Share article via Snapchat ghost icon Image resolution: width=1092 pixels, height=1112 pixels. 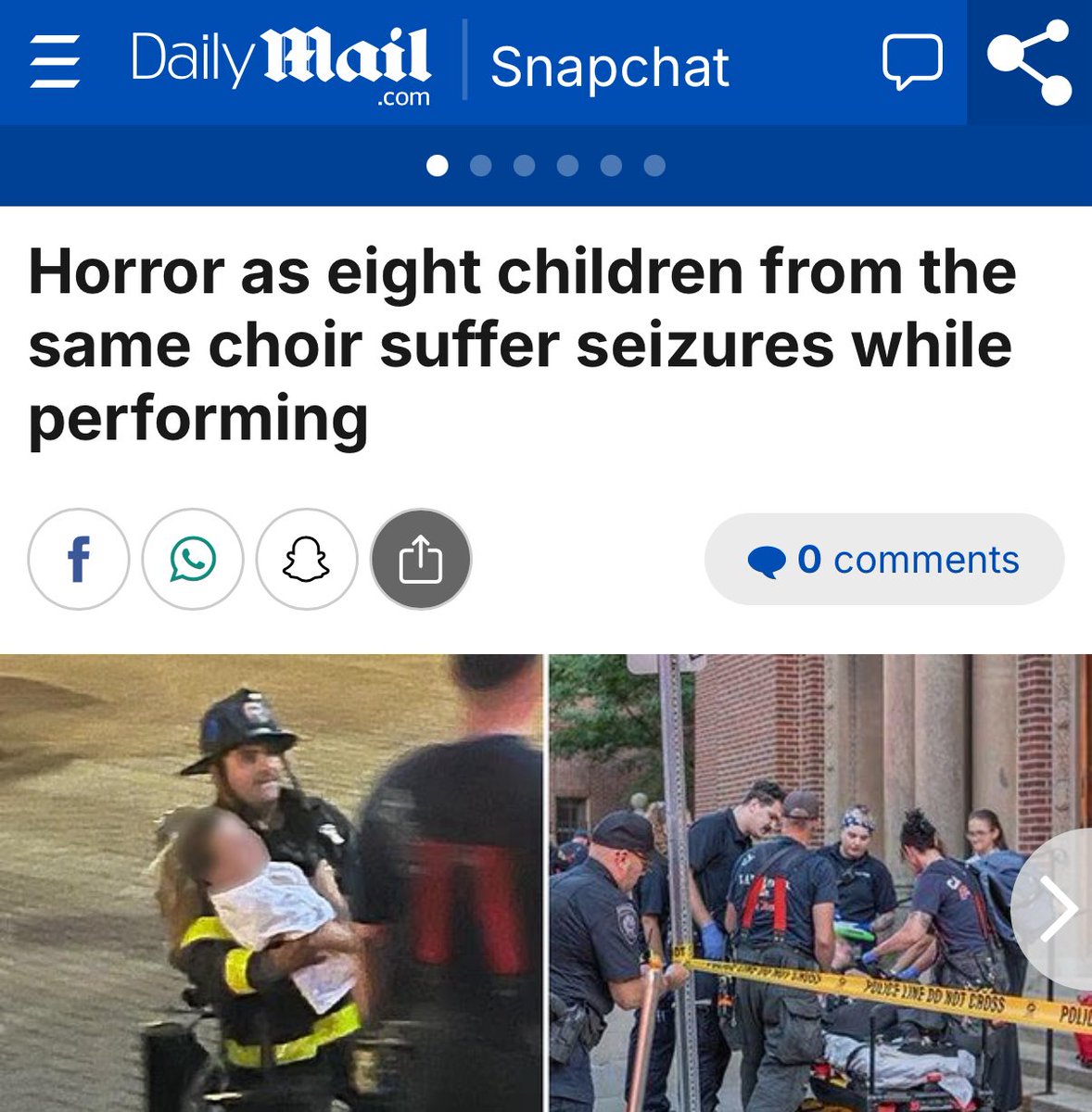[307, 559]
